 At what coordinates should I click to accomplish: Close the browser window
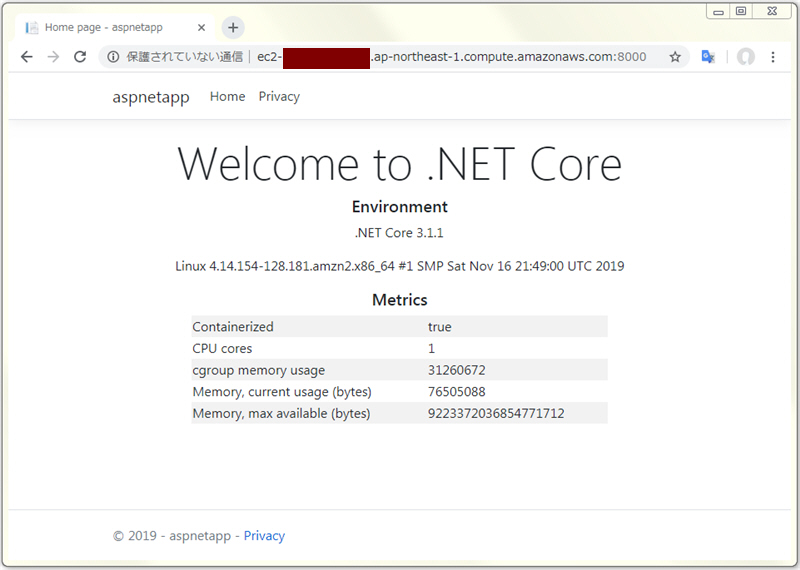(x=772, y=11)
